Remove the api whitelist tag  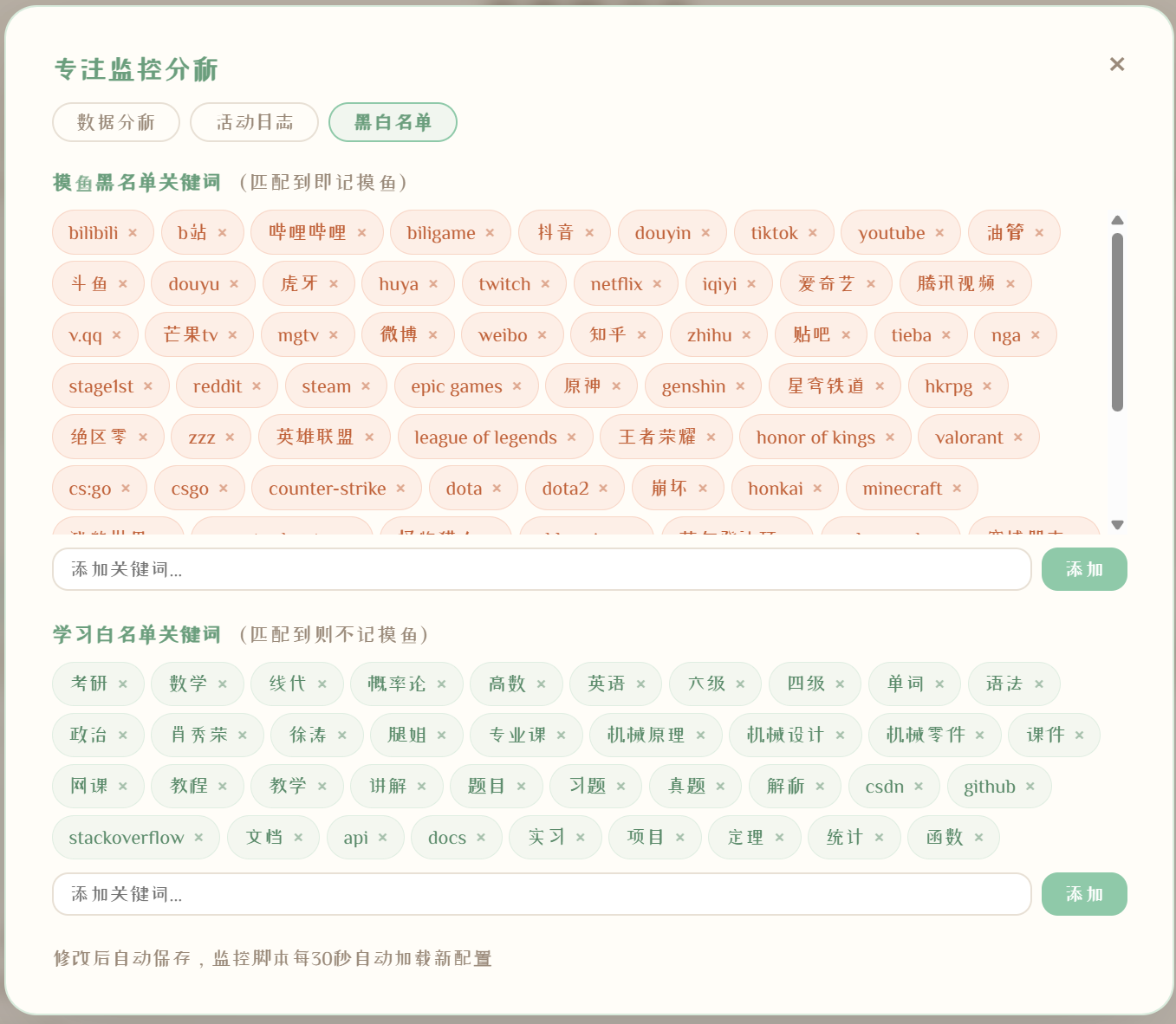[x=382, y=838]
